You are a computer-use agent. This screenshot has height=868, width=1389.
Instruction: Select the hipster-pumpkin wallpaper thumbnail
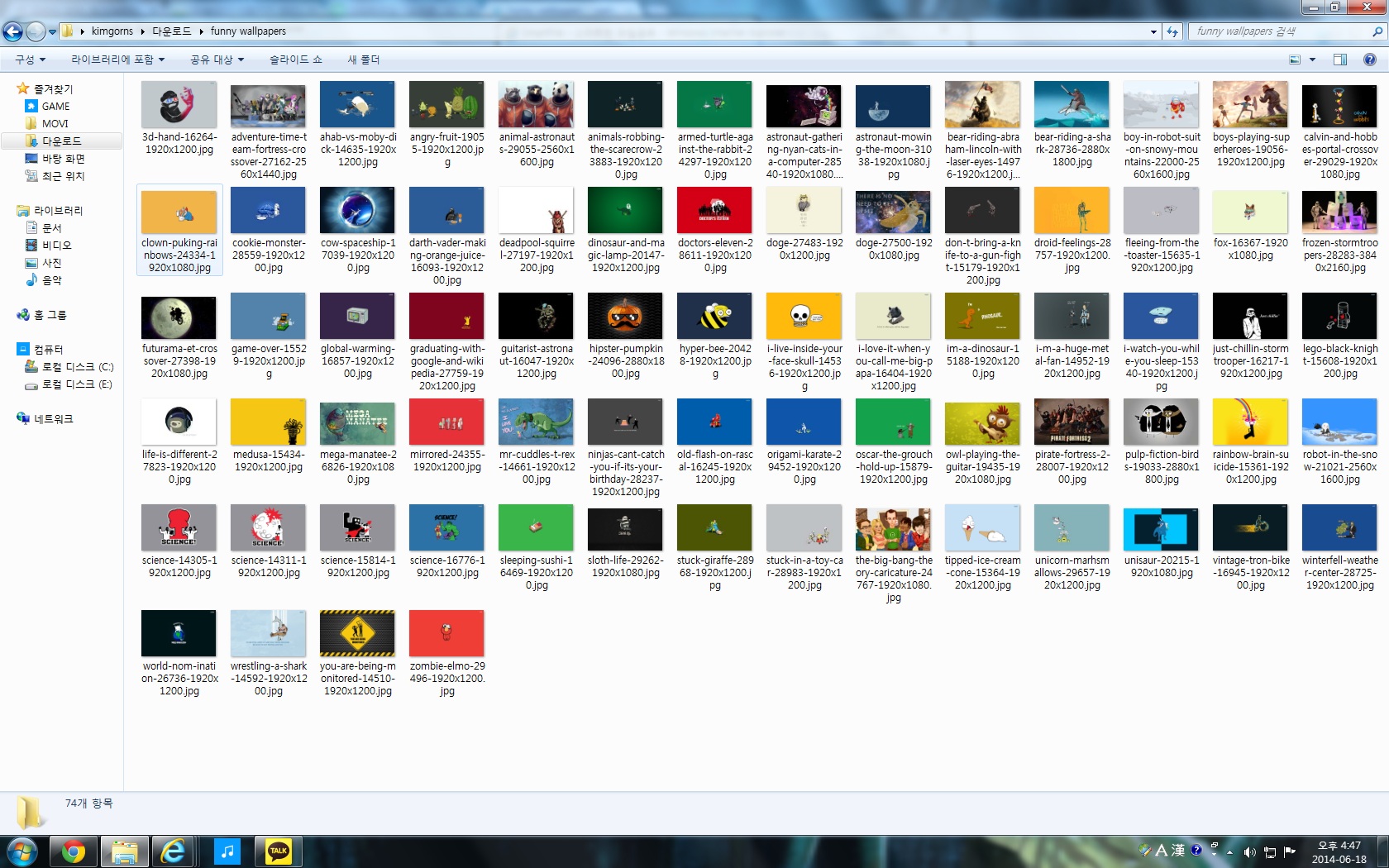[625, 317]
